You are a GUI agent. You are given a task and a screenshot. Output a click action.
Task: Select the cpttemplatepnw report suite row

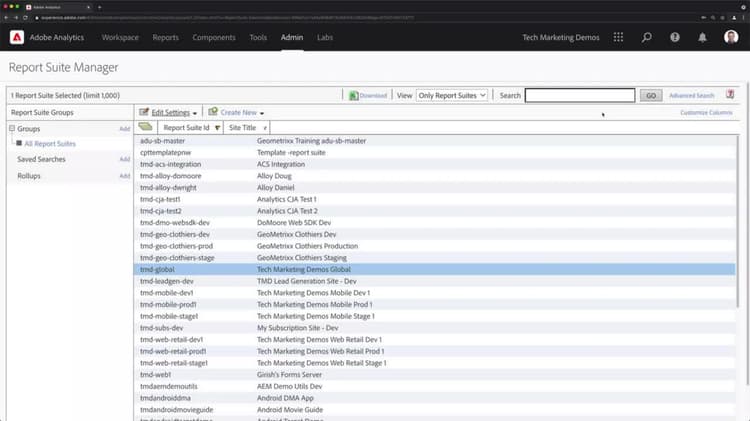click(x=434, y=152)
